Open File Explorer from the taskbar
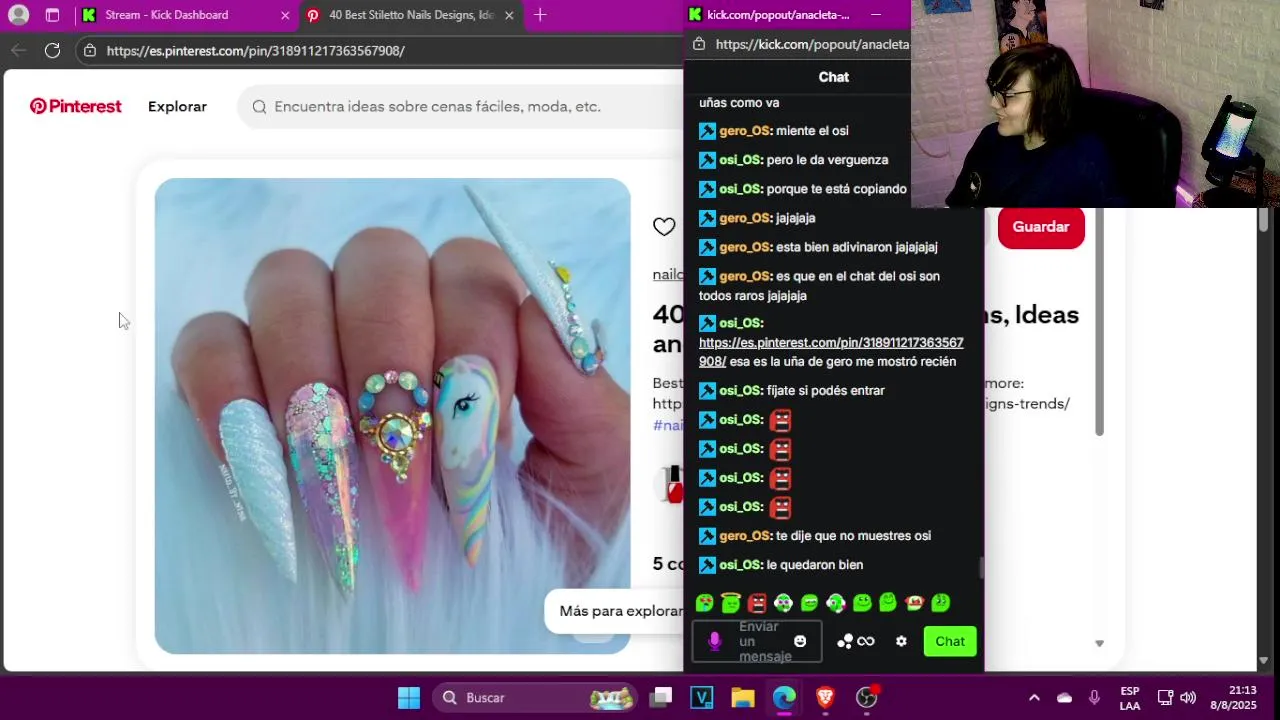The height and width of the screenshot is (720, 1280). (x=743, y=697)
